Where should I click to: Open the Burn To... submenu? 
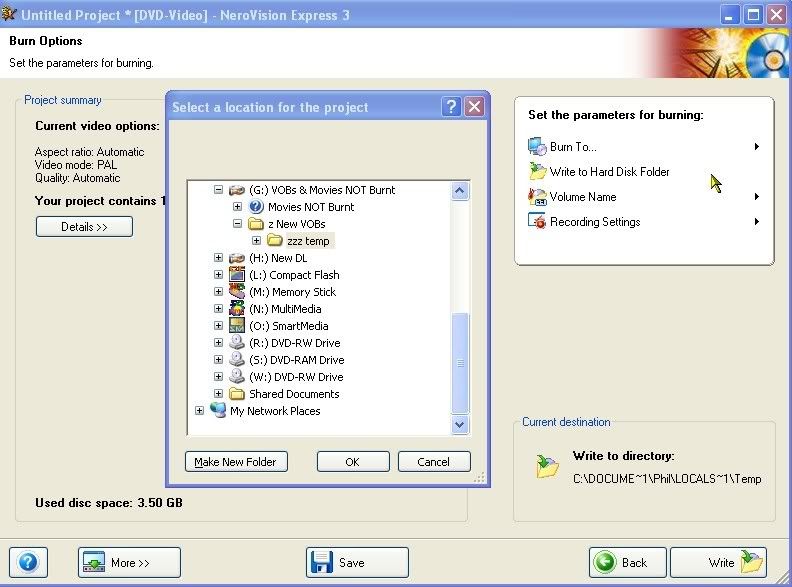pyautogui.click(x=644, y=146)
